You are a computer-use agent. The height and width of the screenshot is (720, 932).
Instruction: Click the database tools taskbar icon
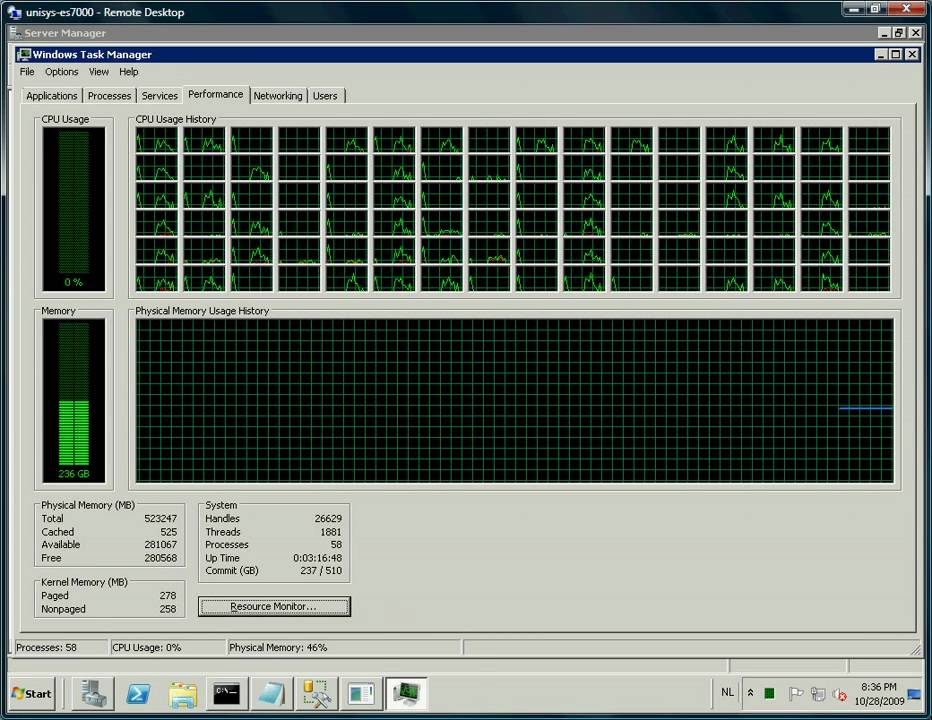click(x=316, y=693)
